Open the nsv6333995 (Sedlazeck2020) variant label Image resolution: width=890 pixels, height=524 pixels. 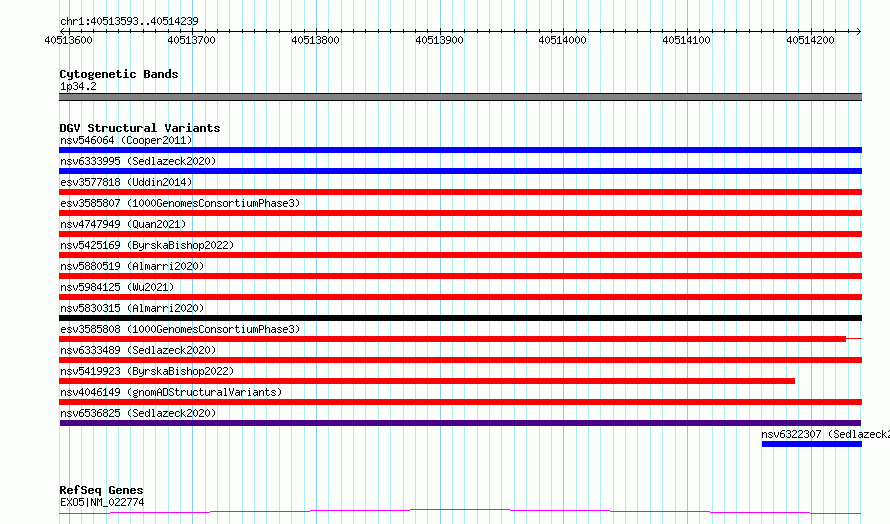[x=138, y=161]
